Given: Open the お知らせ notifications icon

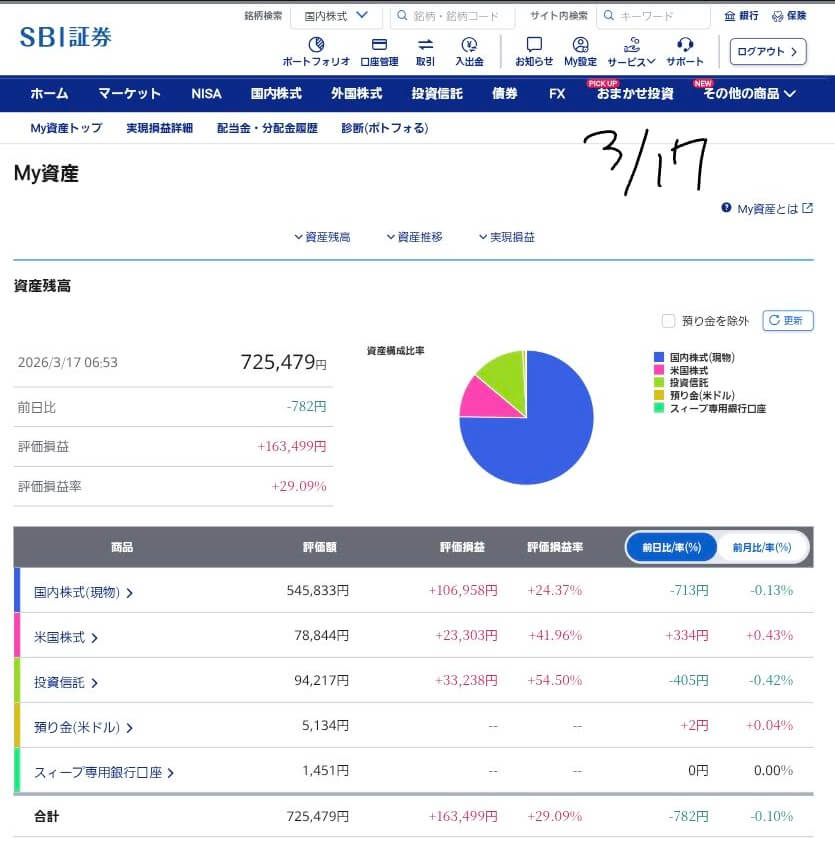Looking at the screenshot, I should pyautogui.click(x=534, y=45).
